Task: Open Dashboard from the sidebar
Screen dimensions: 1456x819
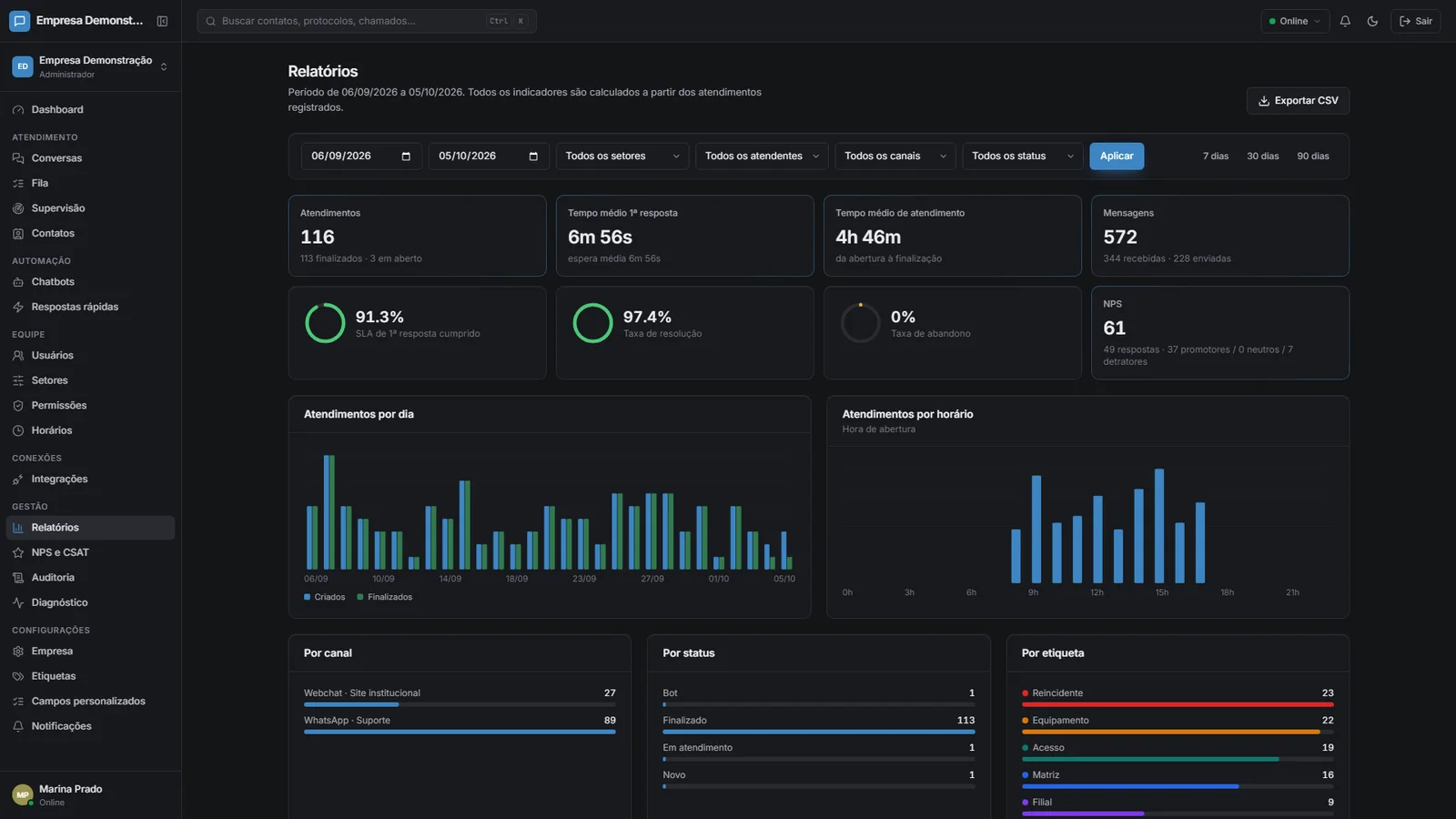Action: pyautogui.click(x=90, y=109)
